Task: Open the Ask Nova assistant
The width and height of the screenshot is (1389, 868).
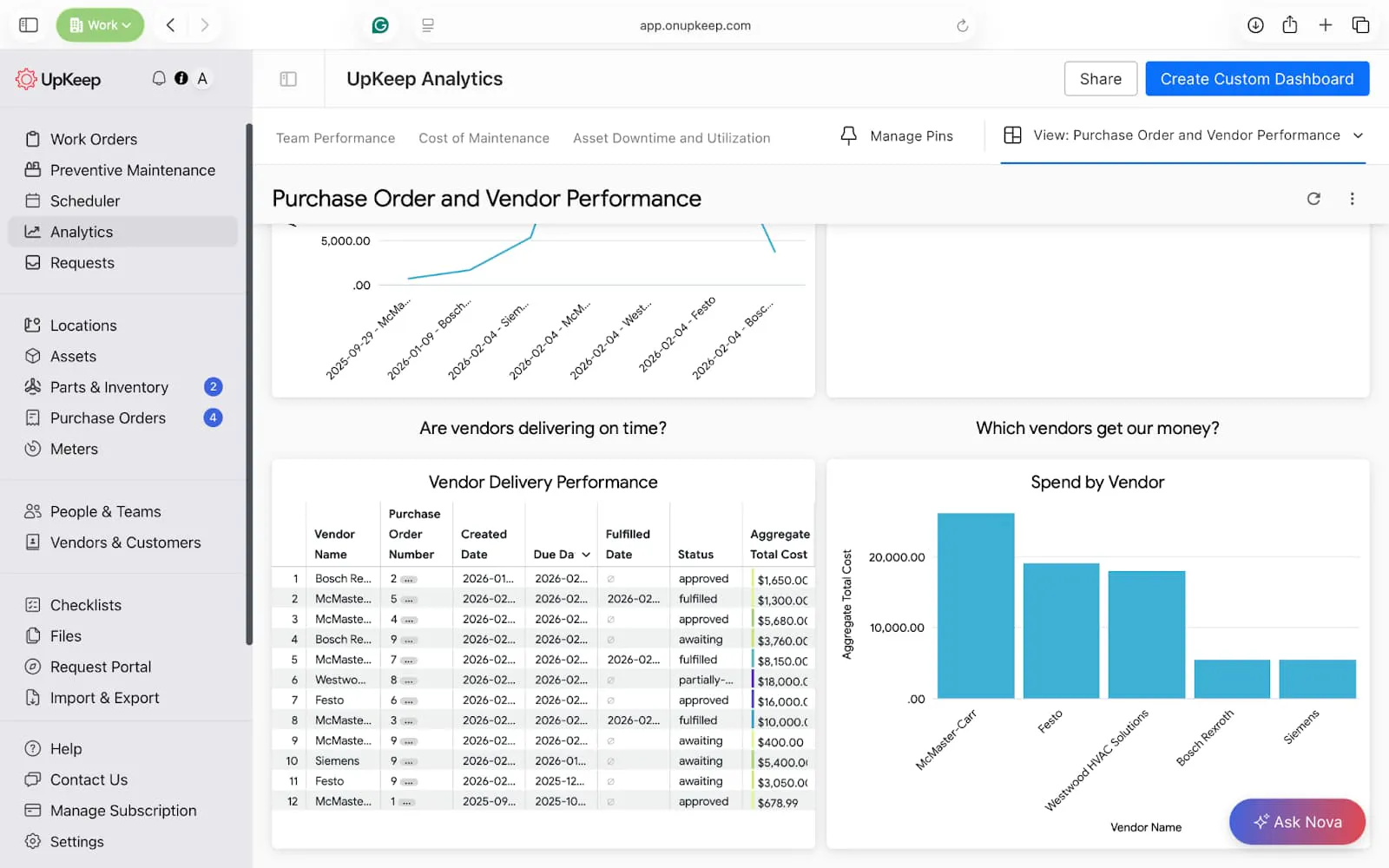Action: [x=1297, y=821]
